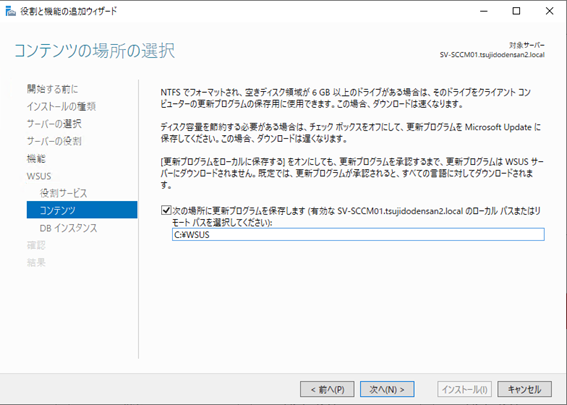Click the wizard icon in the title bar
This screenshot has height=405, width=567.
click(x=10, y=11)
